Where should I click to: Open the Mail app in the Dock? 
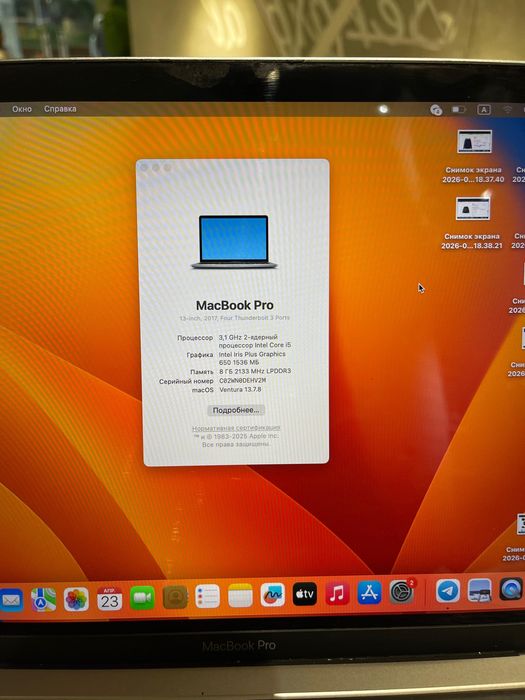click(11, 600)
